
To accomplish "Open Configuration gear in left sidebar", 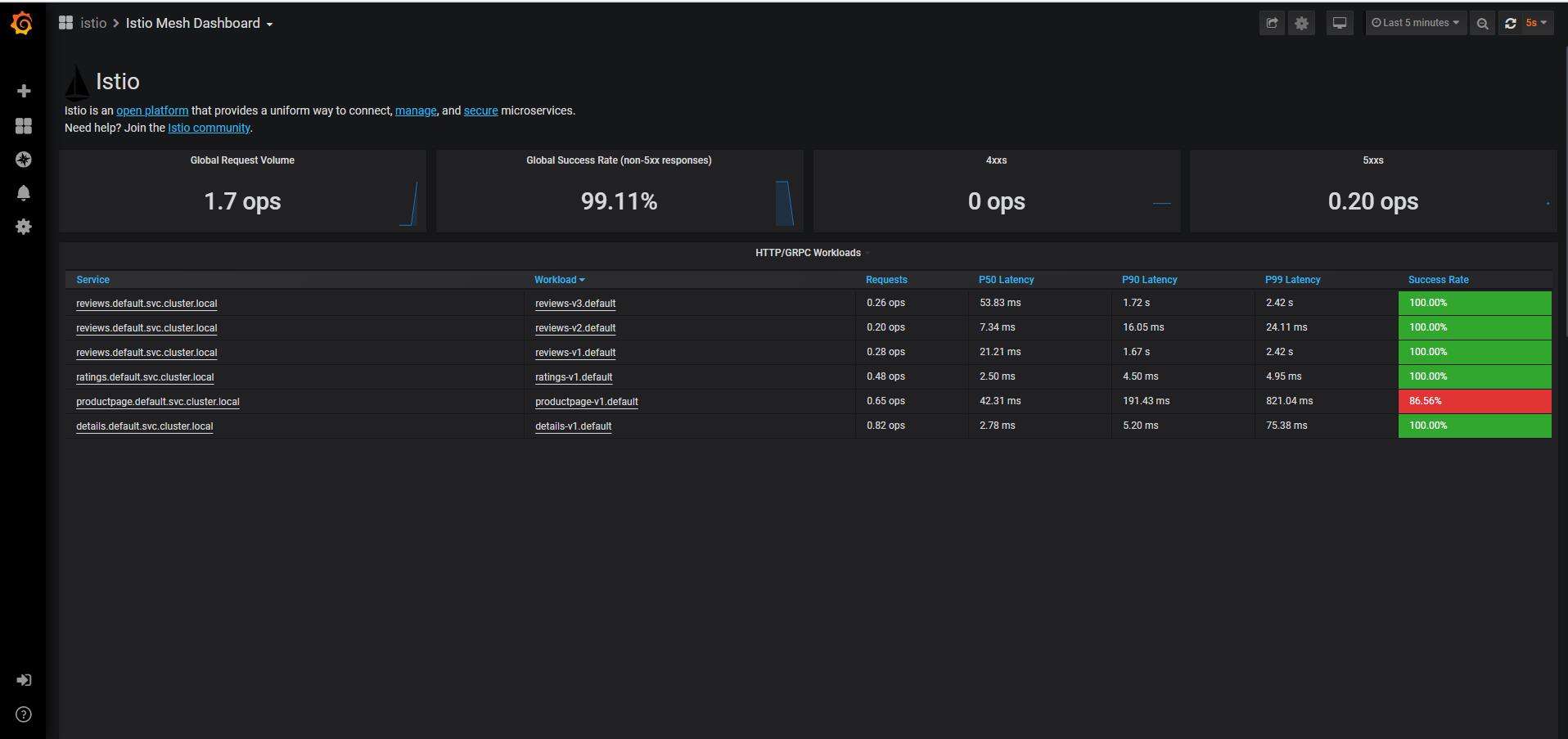I will coord(24,227).
